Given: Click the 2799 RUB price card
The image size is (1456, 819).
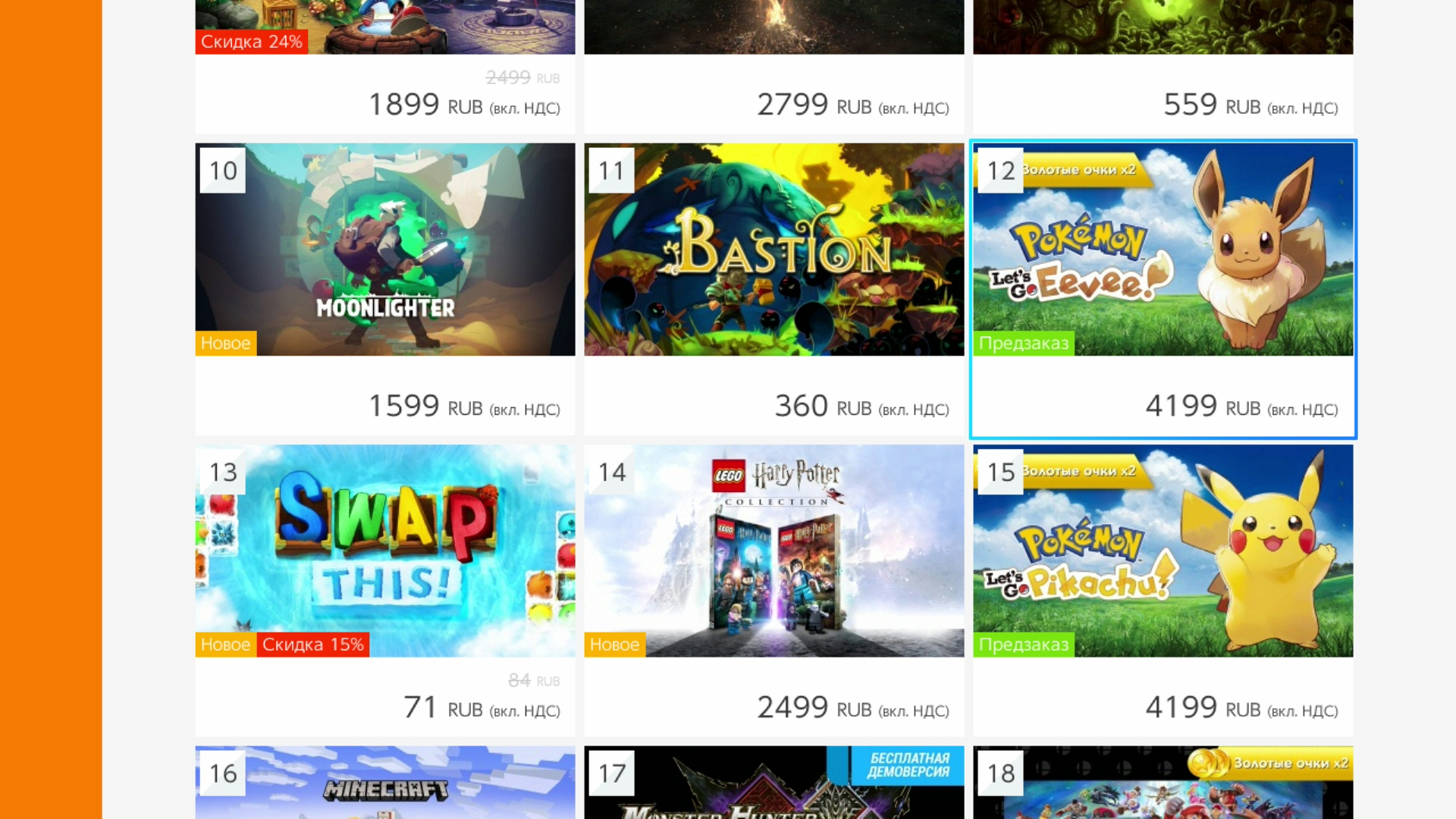Looking at the screenshot, I should (774, 94).
